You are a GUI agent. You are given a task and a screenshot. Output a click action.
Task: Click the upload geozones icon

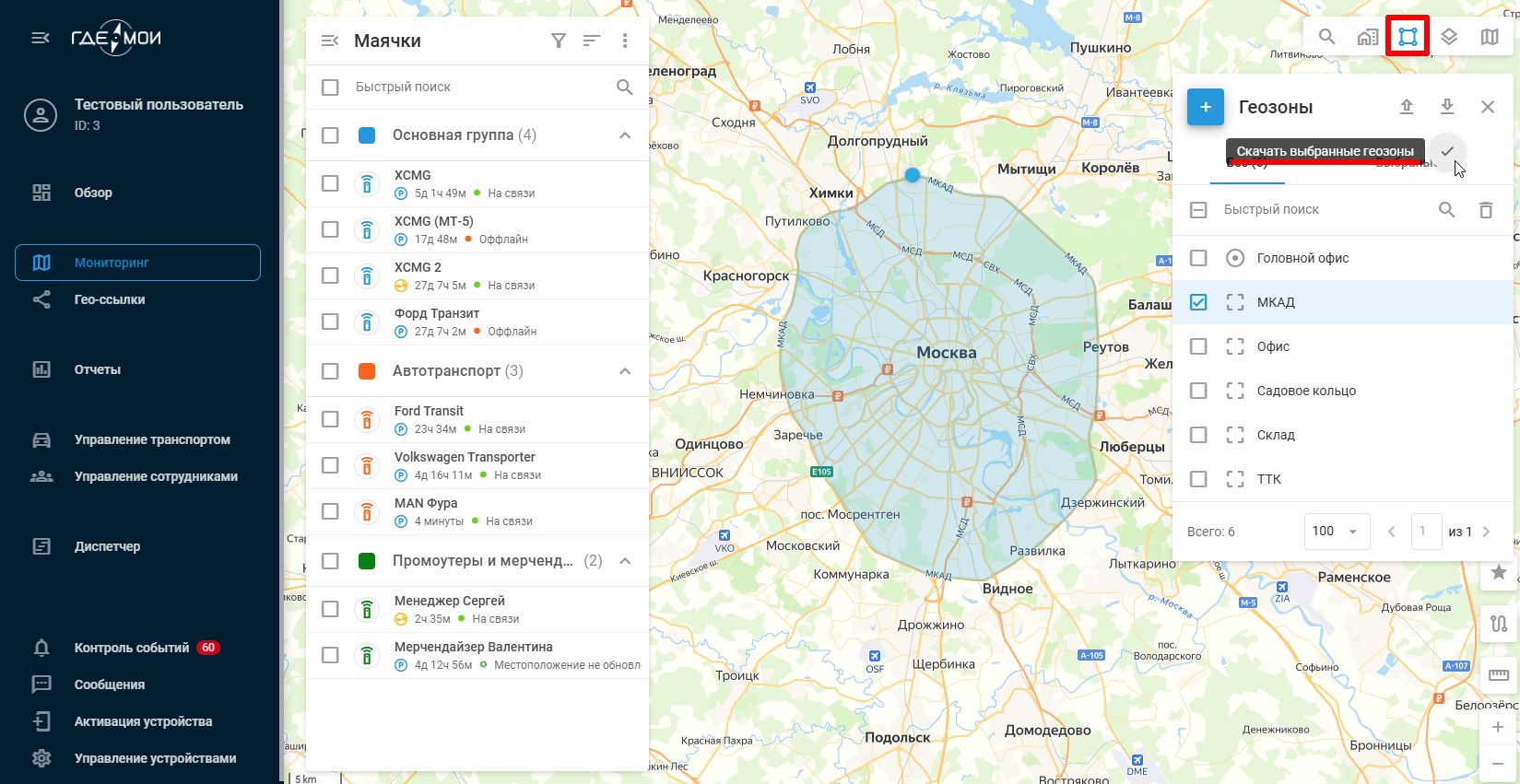point(1407,107)
